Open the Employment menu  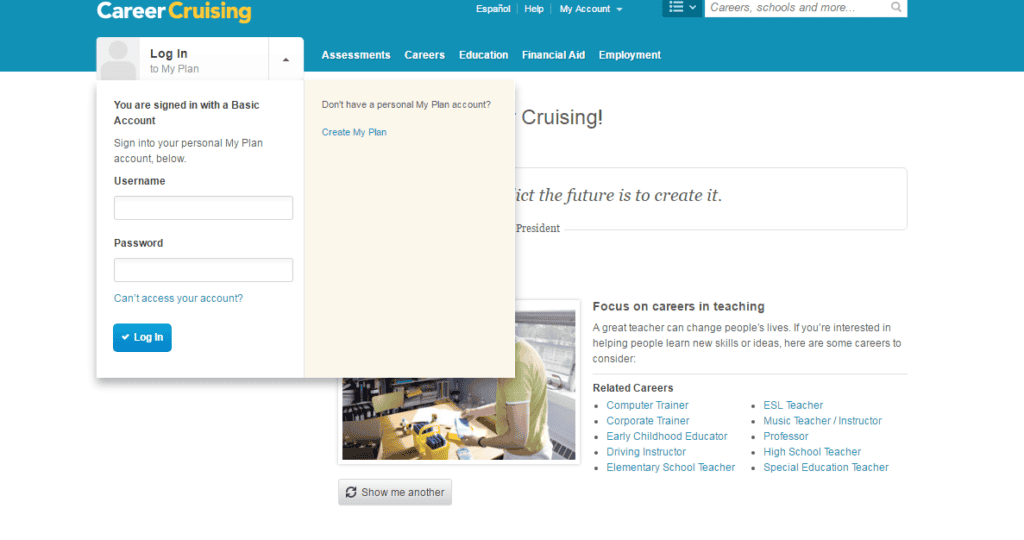(630, 55)
